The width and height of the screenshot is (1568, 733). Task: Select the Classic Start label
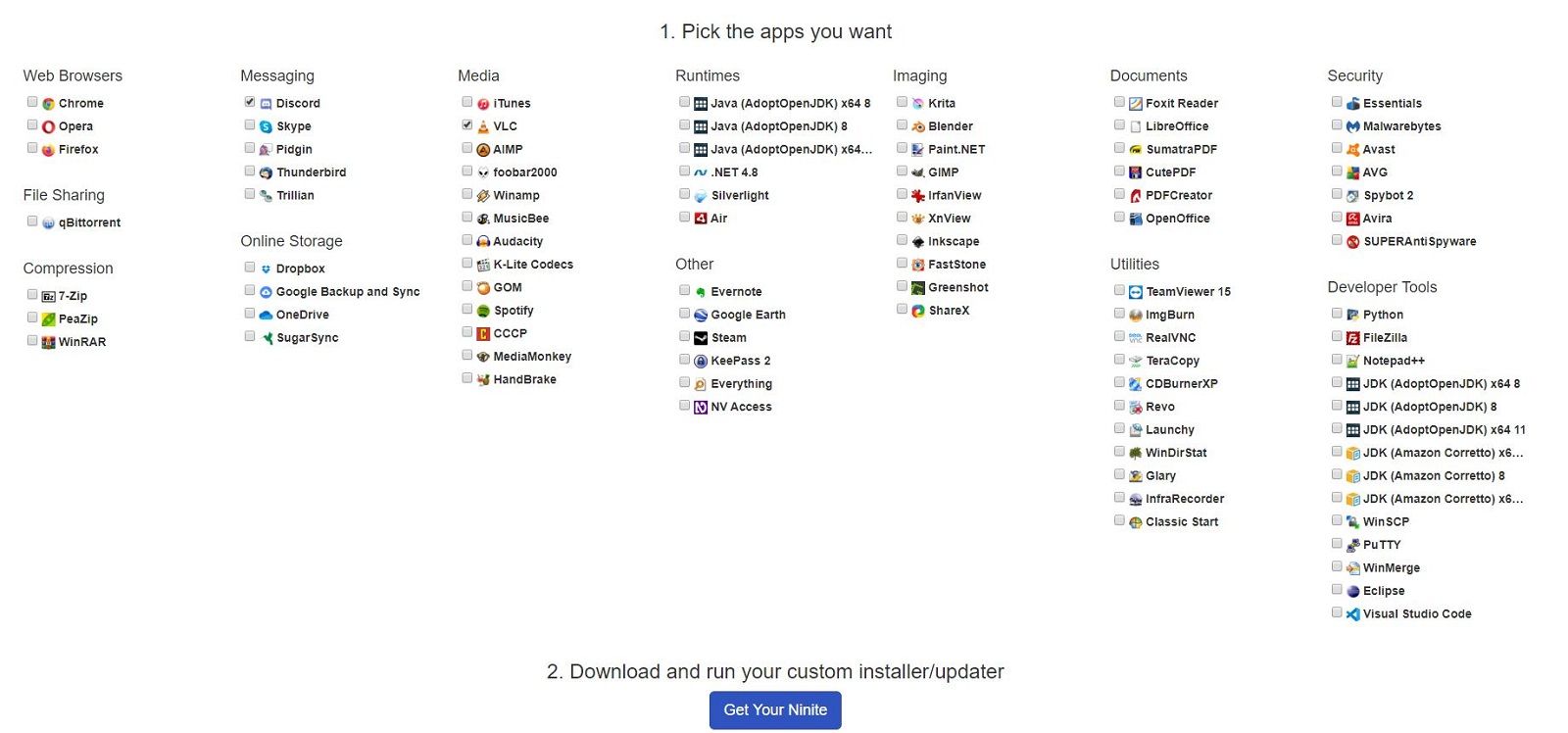pyautogui.click(x=1182, y=522)
